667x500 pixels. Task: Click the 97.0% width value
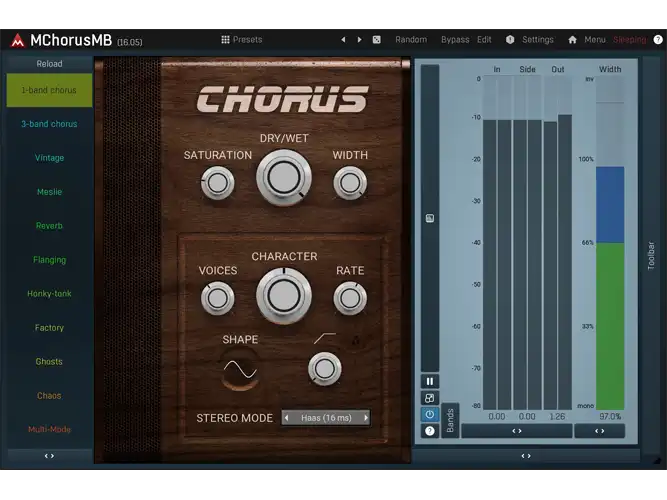[610, 417]
